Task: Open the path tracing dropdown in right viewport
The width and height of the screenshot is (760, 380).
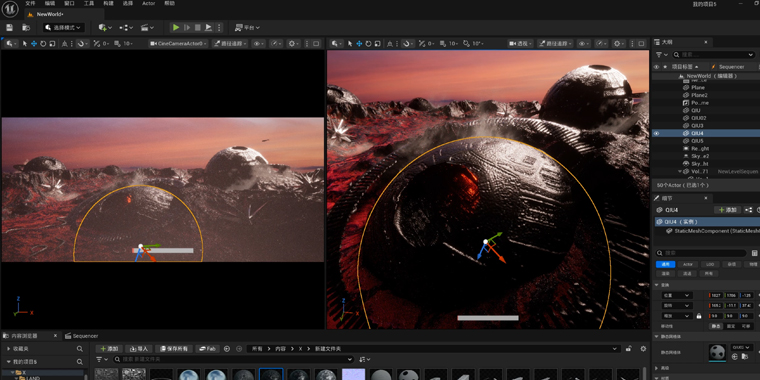Action: coord(555,44)
